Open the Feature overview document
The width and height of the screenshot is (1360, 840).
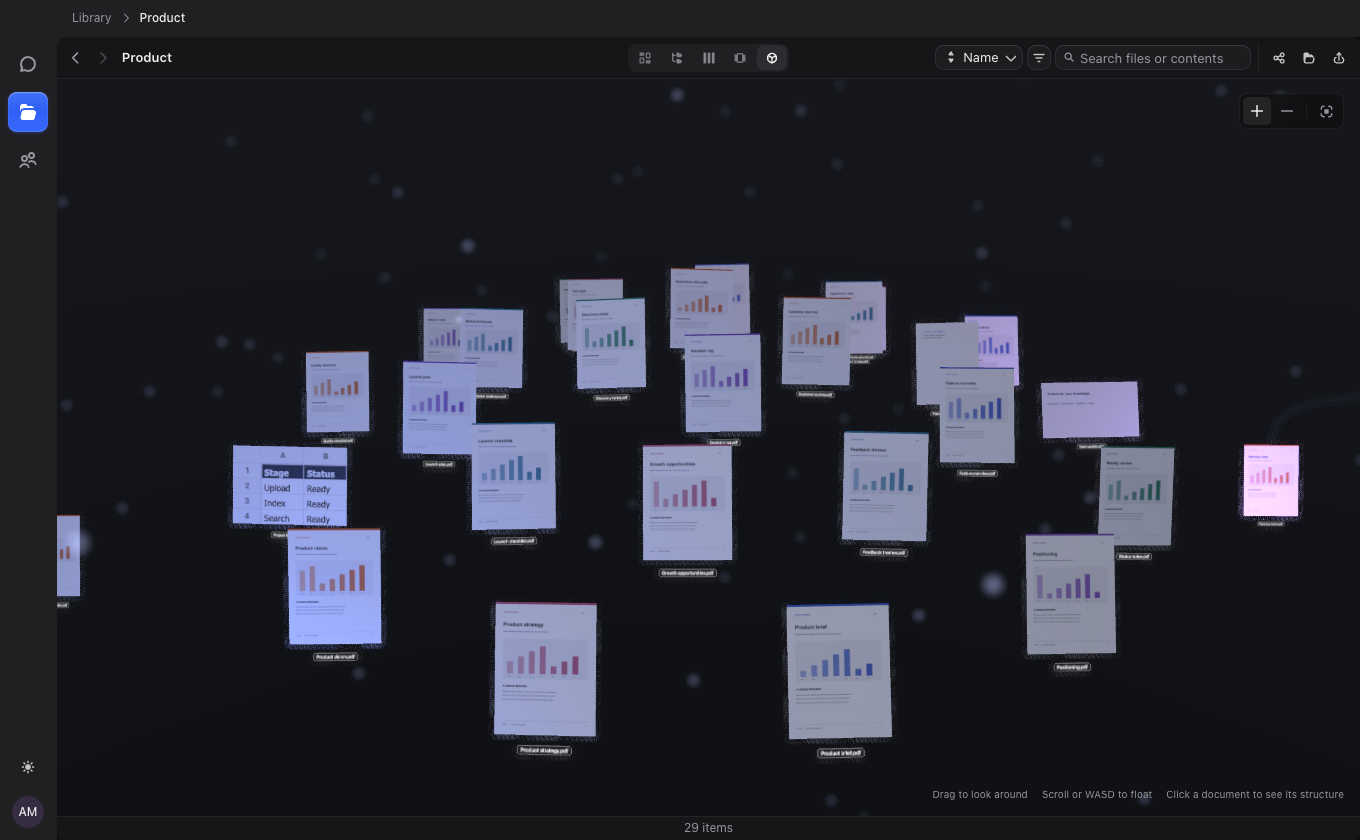(x=976, y=415)
